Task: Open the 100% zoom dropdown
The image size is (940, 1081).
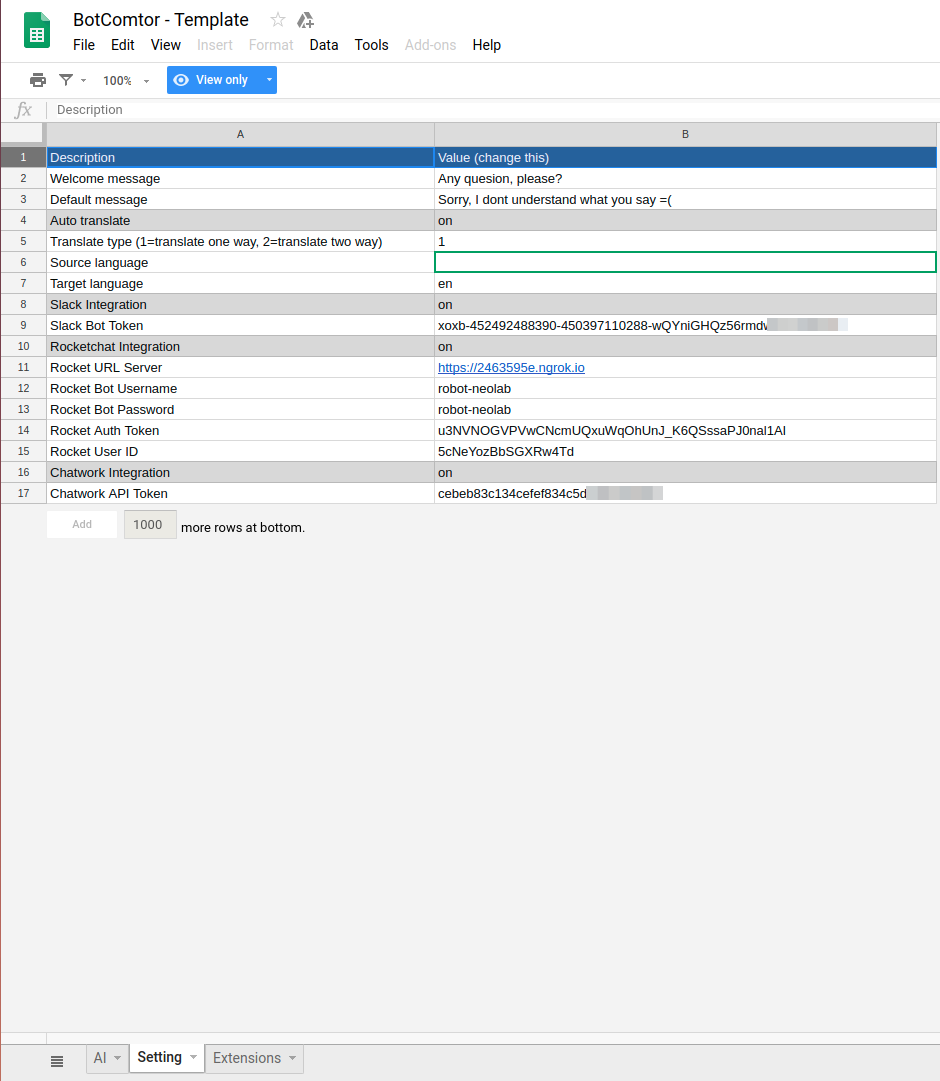Action: coord(126,81)
